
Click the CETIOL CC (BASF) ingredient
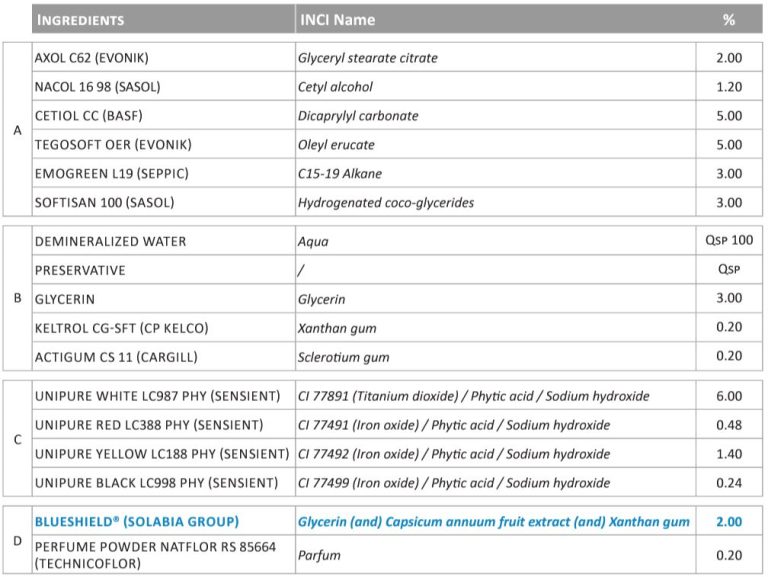88,116
